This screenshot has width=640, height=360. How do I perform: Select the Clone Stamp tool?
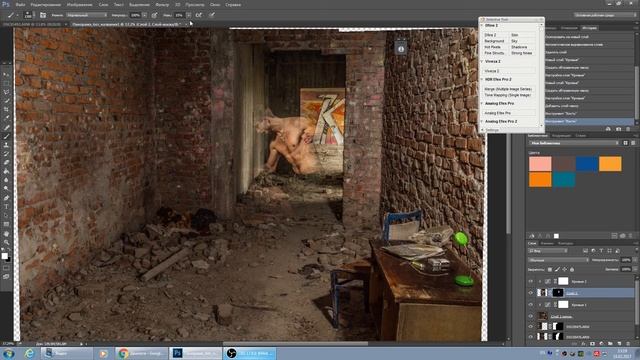[7, 145]
